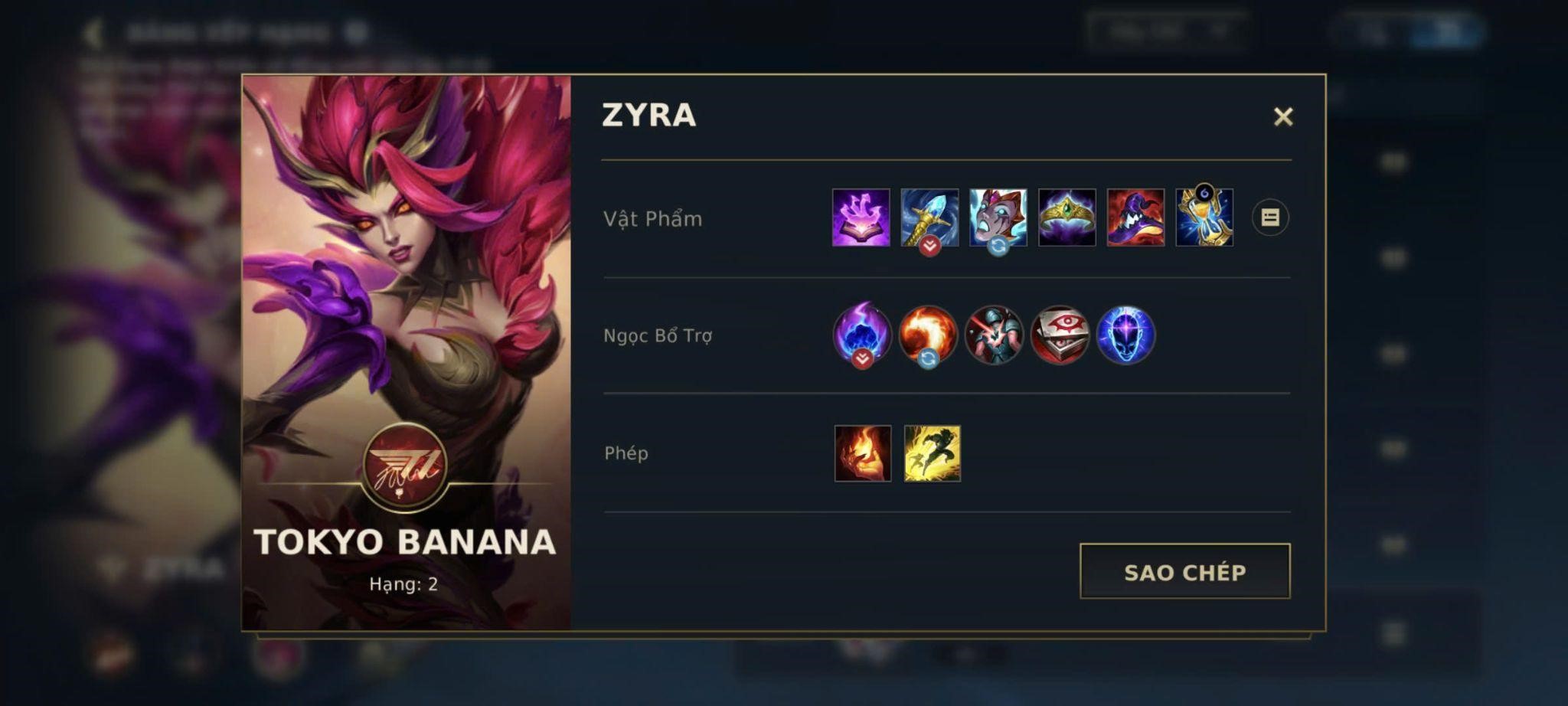Select the Rabadon's hat item icon
This screenshot has height=706, width=1568.
coord(1135,217)
